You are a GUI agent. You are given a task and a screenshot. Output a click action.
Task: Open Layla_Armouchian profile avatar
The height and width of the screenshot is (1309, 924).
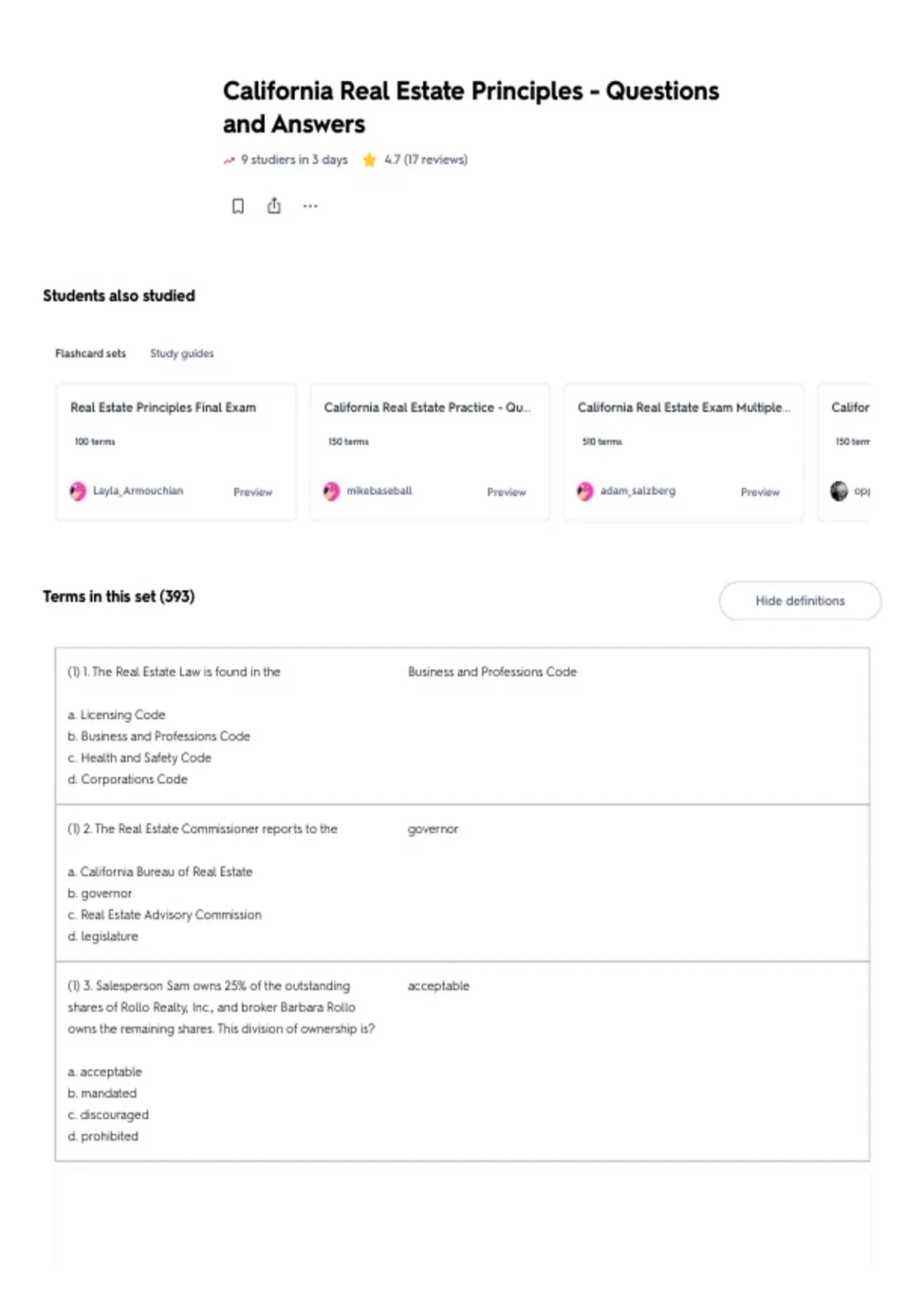(78, 491)
